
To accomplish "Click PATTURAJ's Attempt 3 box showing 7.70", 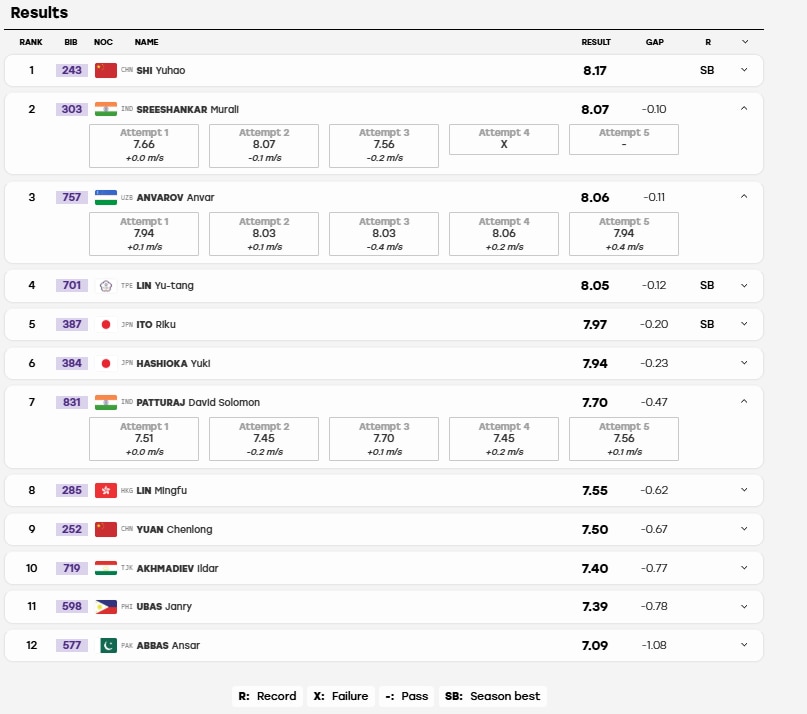I will coord(383,439).
